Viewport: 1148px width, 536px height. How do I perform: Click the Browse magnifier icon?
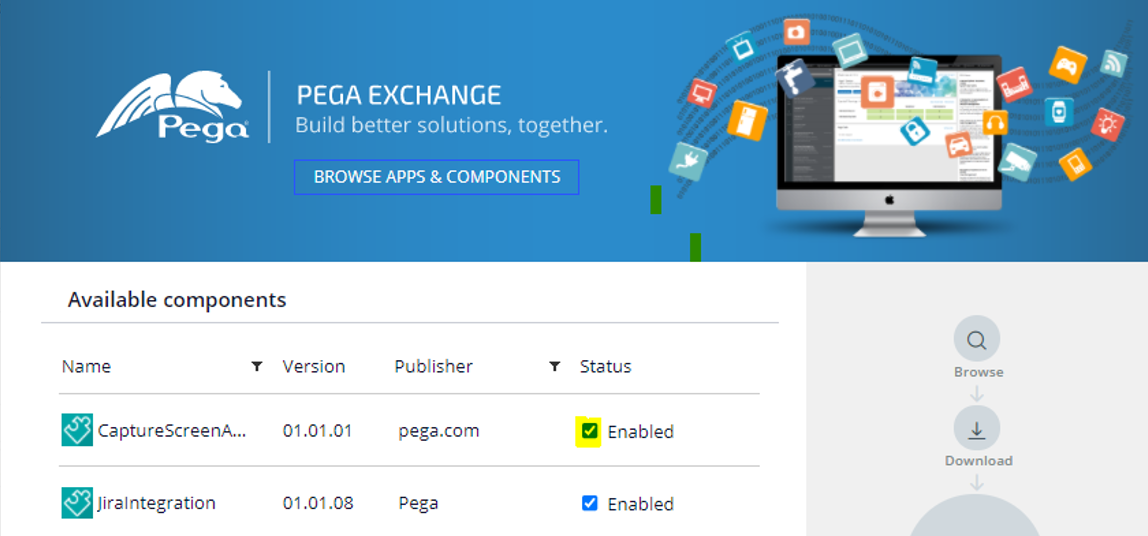tap(977, 340)
